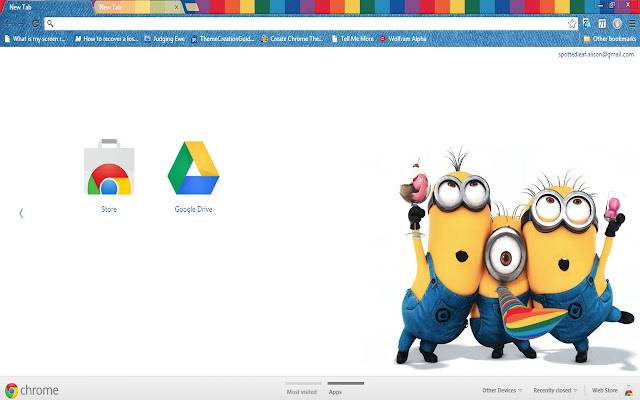Launch the Google Drive app icon
640x400 pixels.
point(193,167)
